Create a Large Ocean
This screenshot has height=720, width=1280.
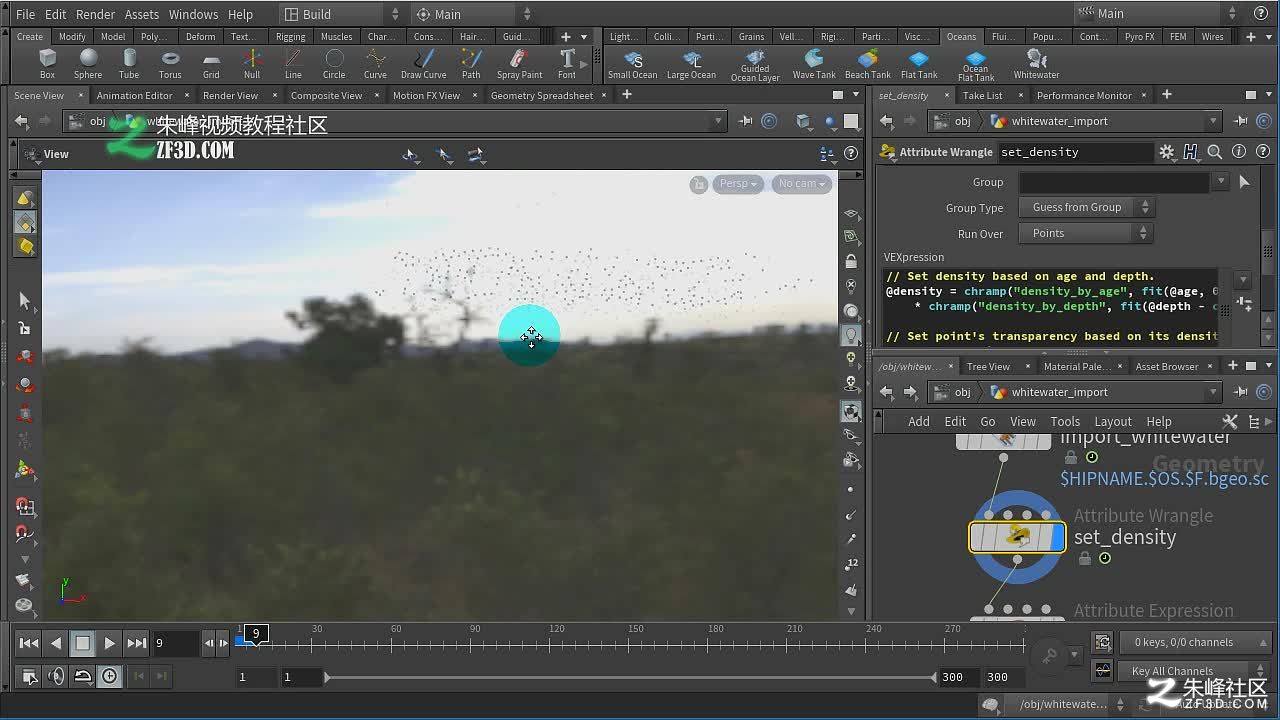(x=692, y=65)
